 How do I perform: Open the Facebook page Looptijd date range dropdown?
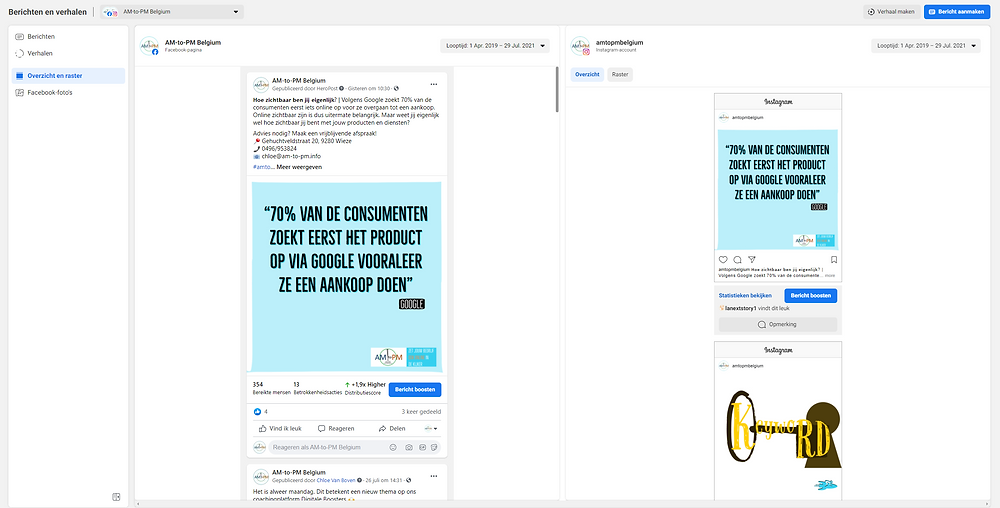coord(494,46)
